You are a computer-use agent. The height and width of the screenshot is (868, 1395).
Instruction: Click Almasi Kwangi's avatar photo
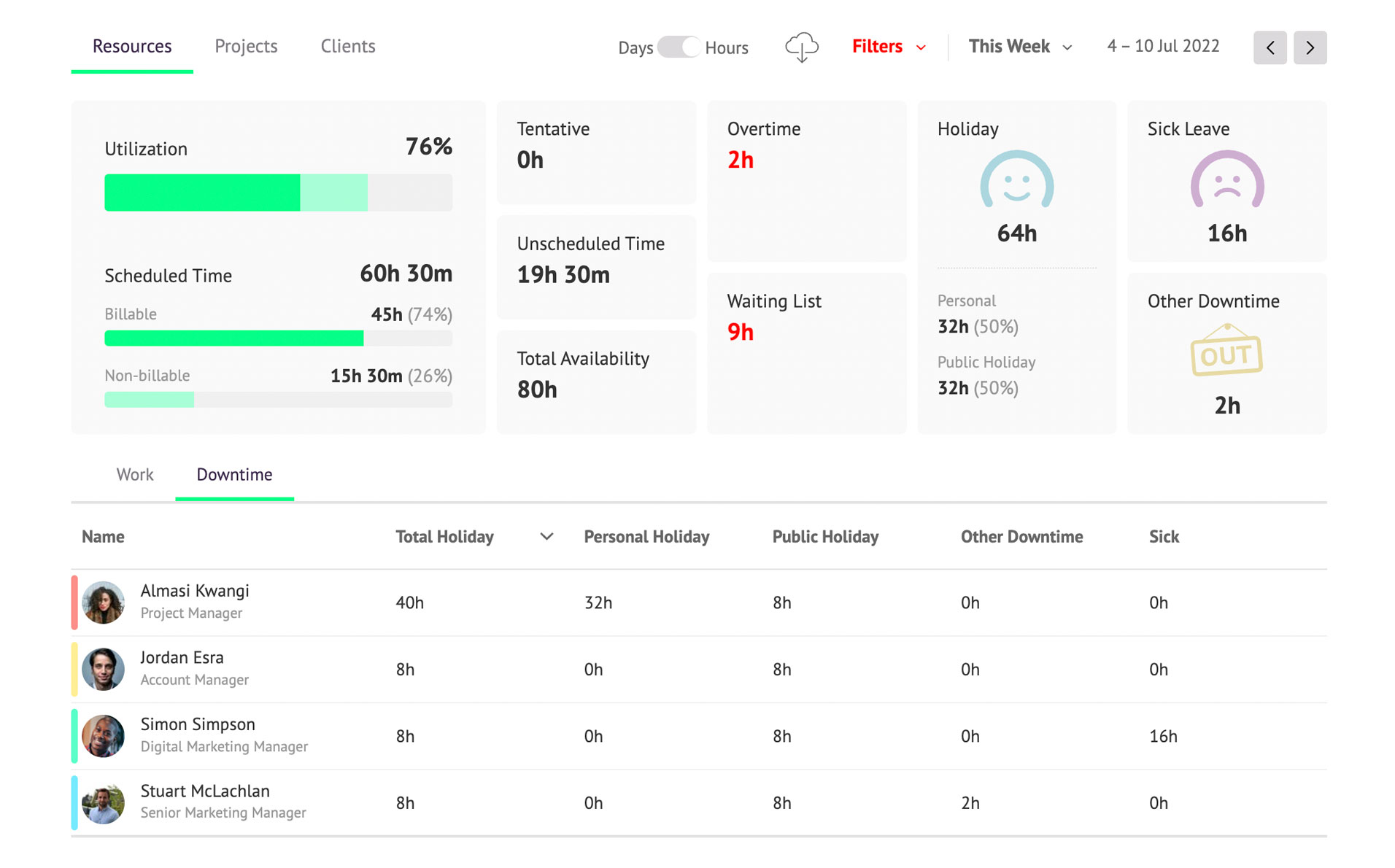click(x=103, y=602)
